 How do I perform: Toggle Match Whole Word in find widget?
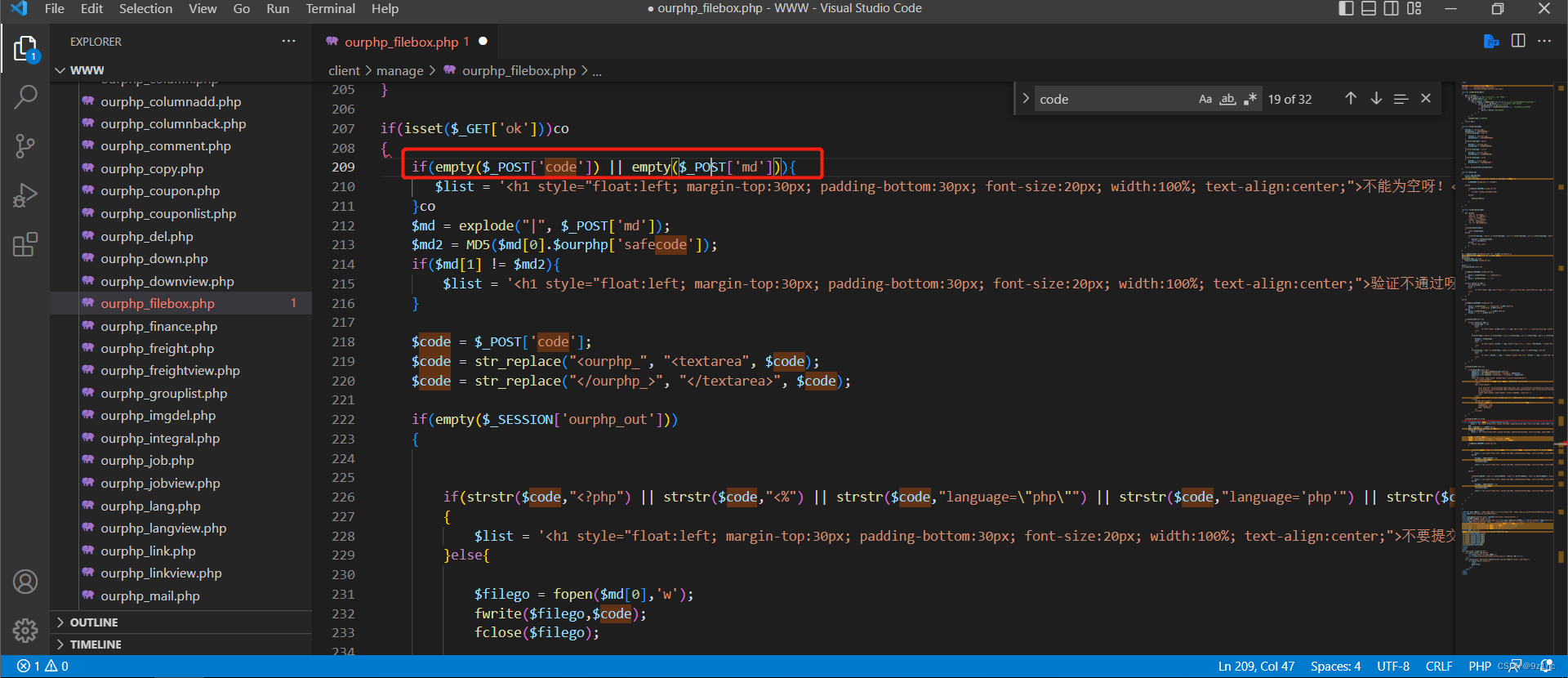(1227, 99)
